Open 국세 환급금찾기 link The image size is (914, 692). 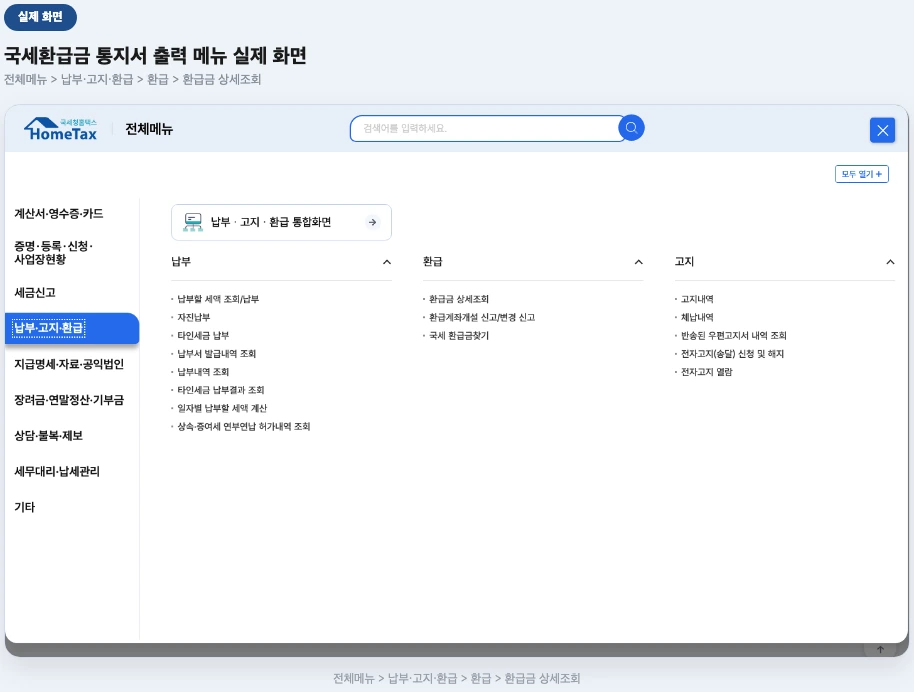pos(459,335)
